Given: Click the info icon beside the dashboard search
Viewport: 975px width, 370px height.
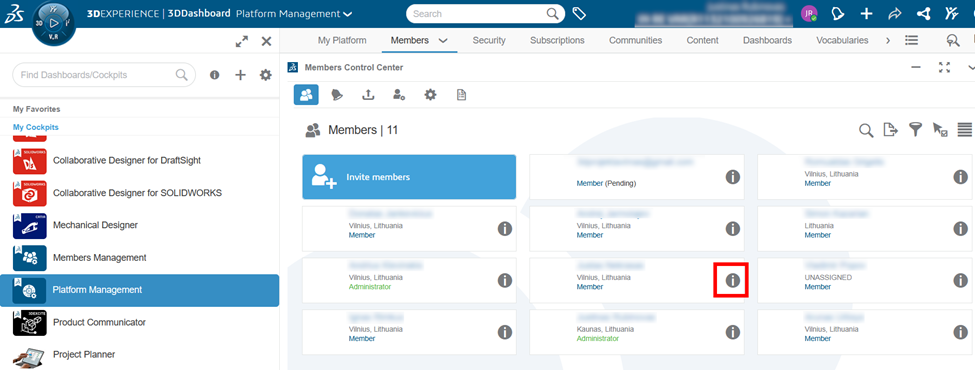Looking at the screenshot, I should click(x=215, y=75).
